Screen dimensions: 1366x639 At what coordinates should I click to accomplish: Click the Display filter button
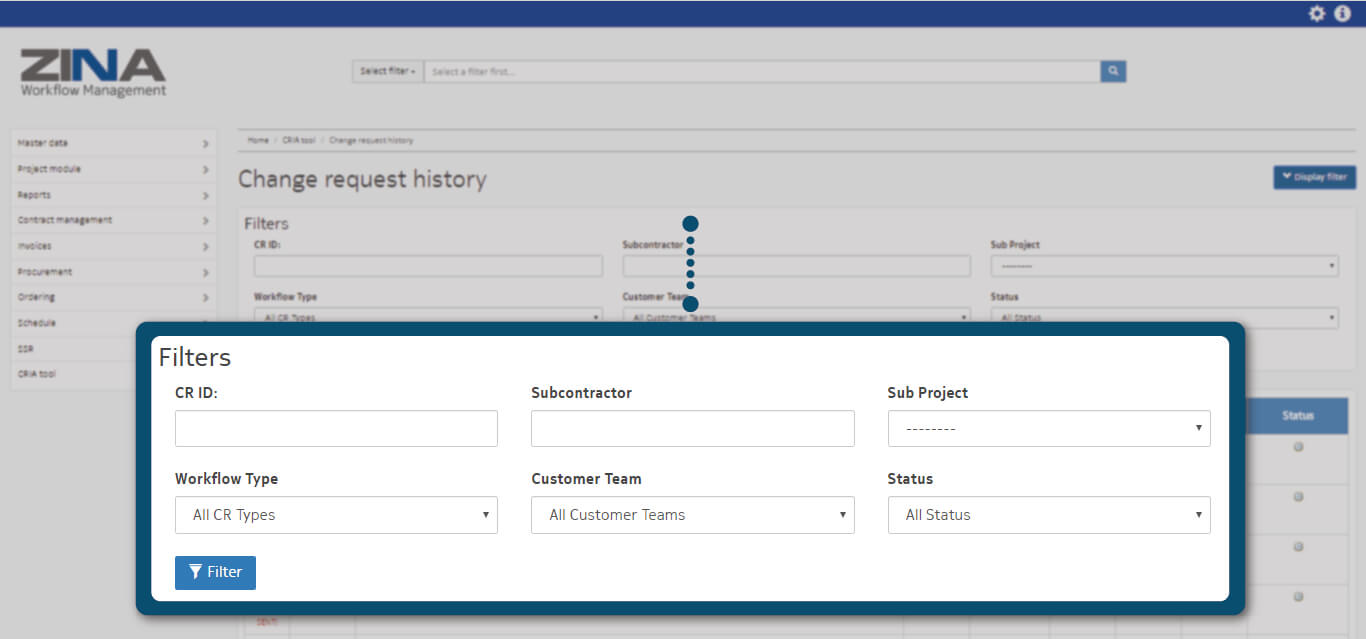coord(1314,177)
